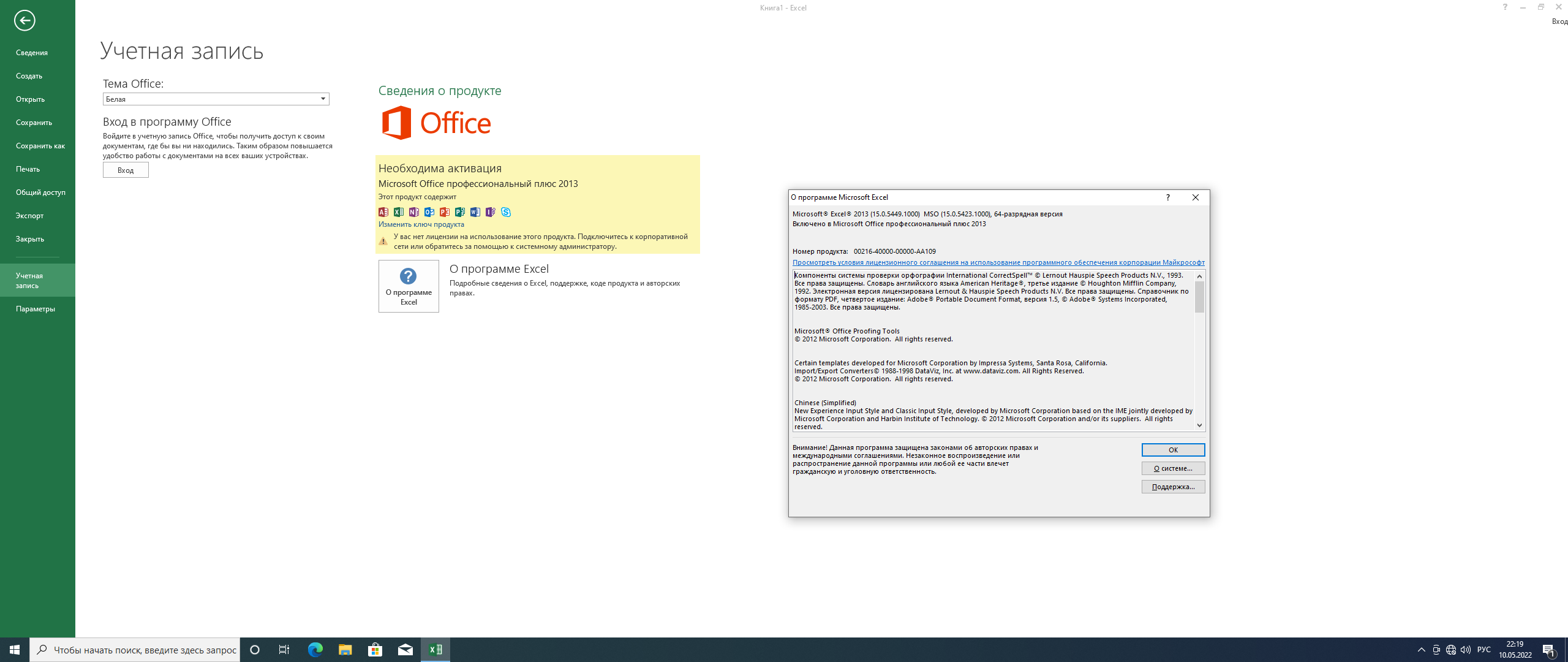
Task: Open the Сведения tab
Action: (x=37, y=53)
